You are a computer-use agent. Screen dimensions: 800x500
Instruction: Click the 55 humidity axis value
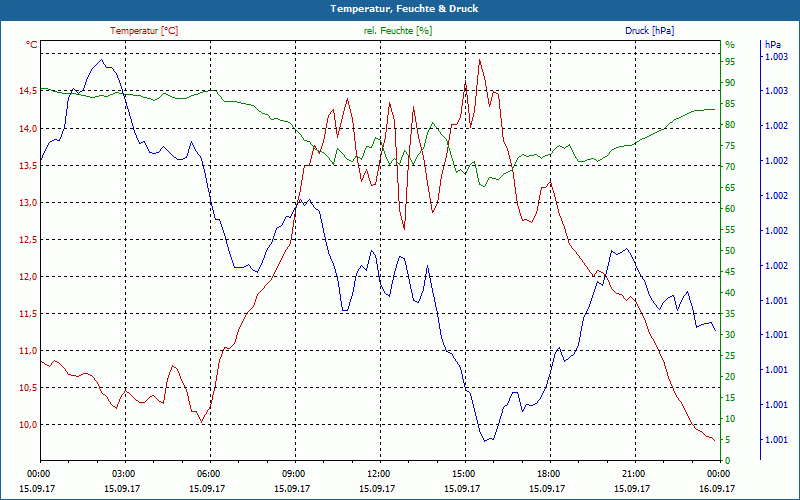(x=730, y=230)
